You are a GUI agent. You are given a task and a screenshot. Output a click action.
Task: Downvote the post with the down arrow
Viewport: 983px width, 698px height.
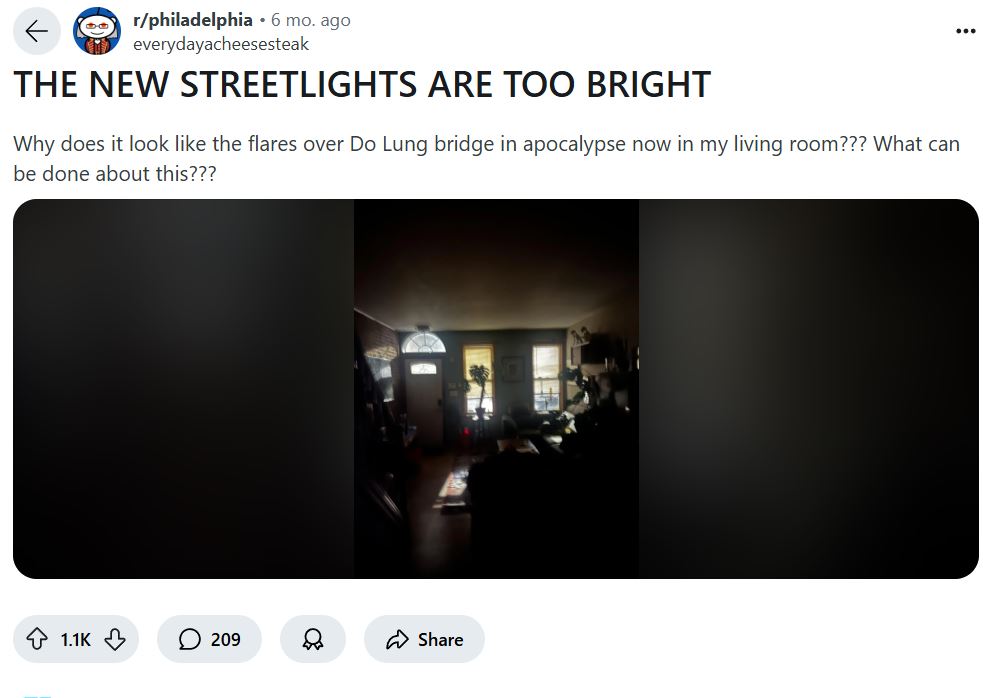[115, 639]
